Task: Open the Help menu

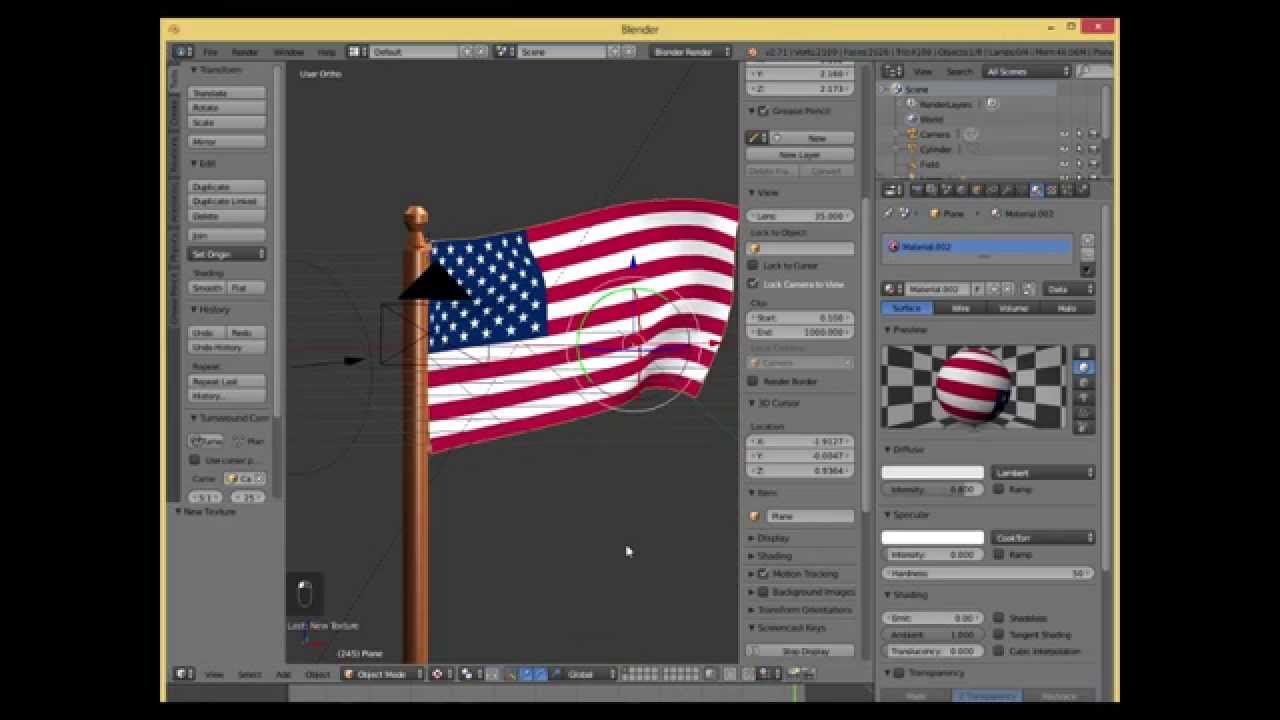Action: coord(326,52)
